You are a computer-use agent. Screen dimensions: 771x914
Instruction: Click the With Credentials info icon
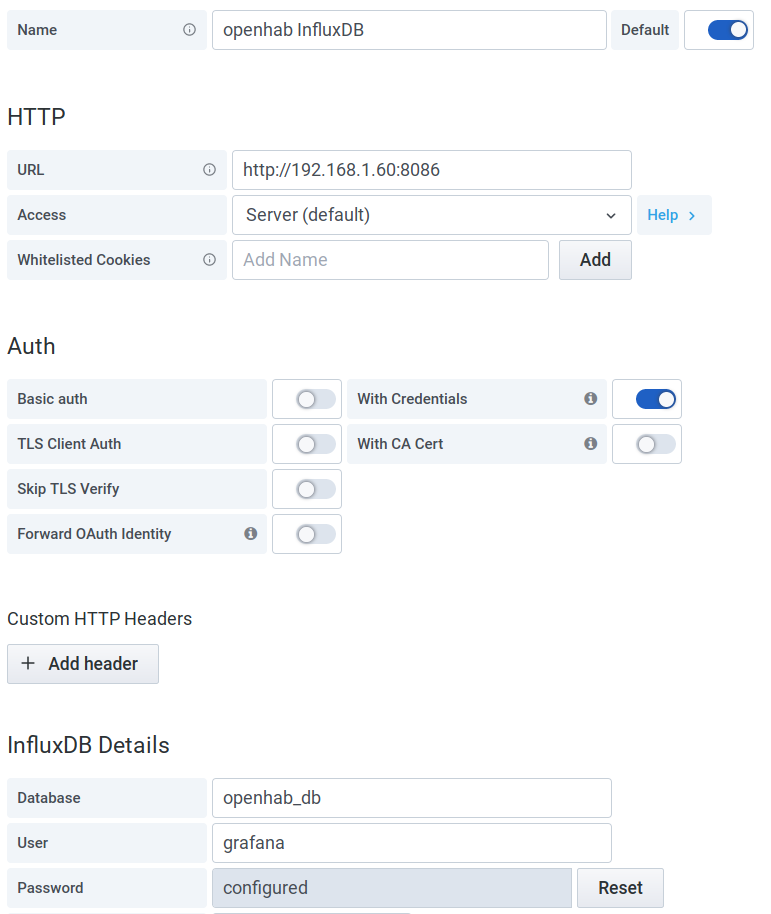pyautogui.click(x=590, y=399)
